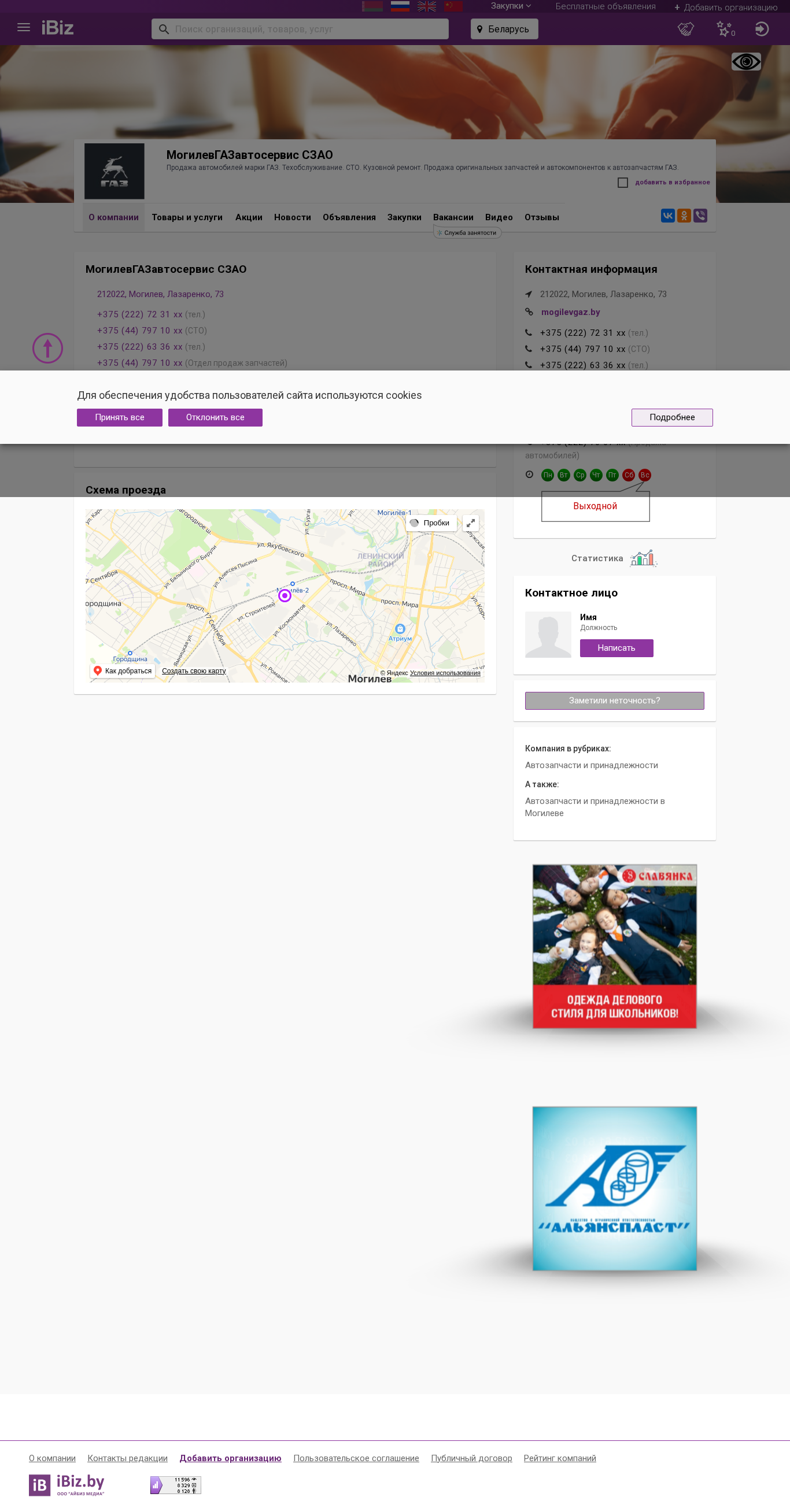Click the search magnifier icon

pyautogui.click(x=164, y=29)
